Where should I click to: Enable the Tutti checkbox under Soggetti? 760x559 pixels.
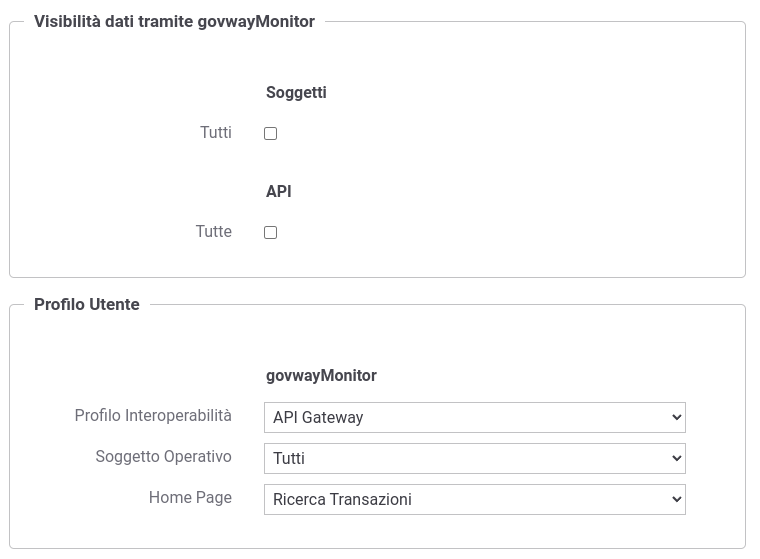[270, 133]
